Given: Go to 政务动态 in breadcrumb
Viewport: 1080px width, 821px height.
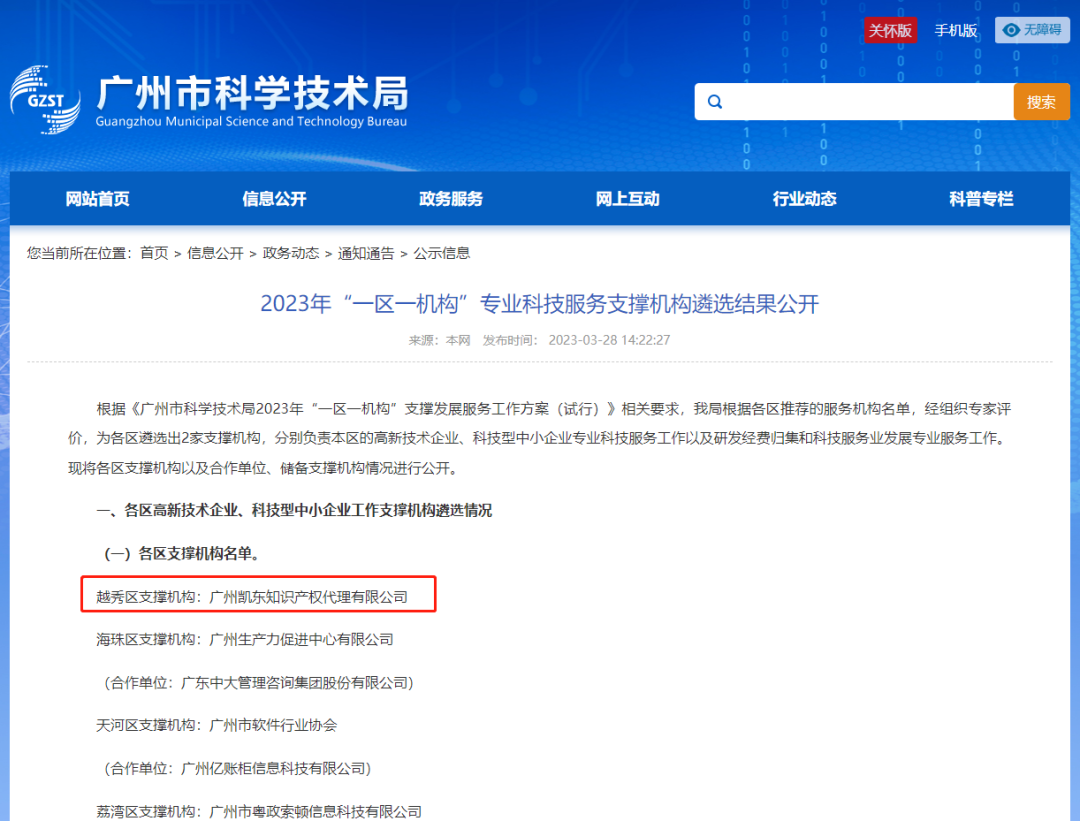Looking at the screenshot, I should [291, 253].
